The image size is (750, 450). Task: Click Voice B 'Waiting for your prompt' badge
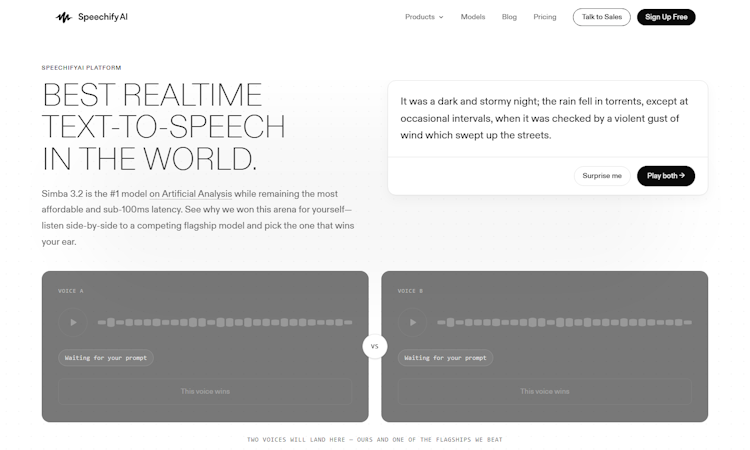coord(445,358)
